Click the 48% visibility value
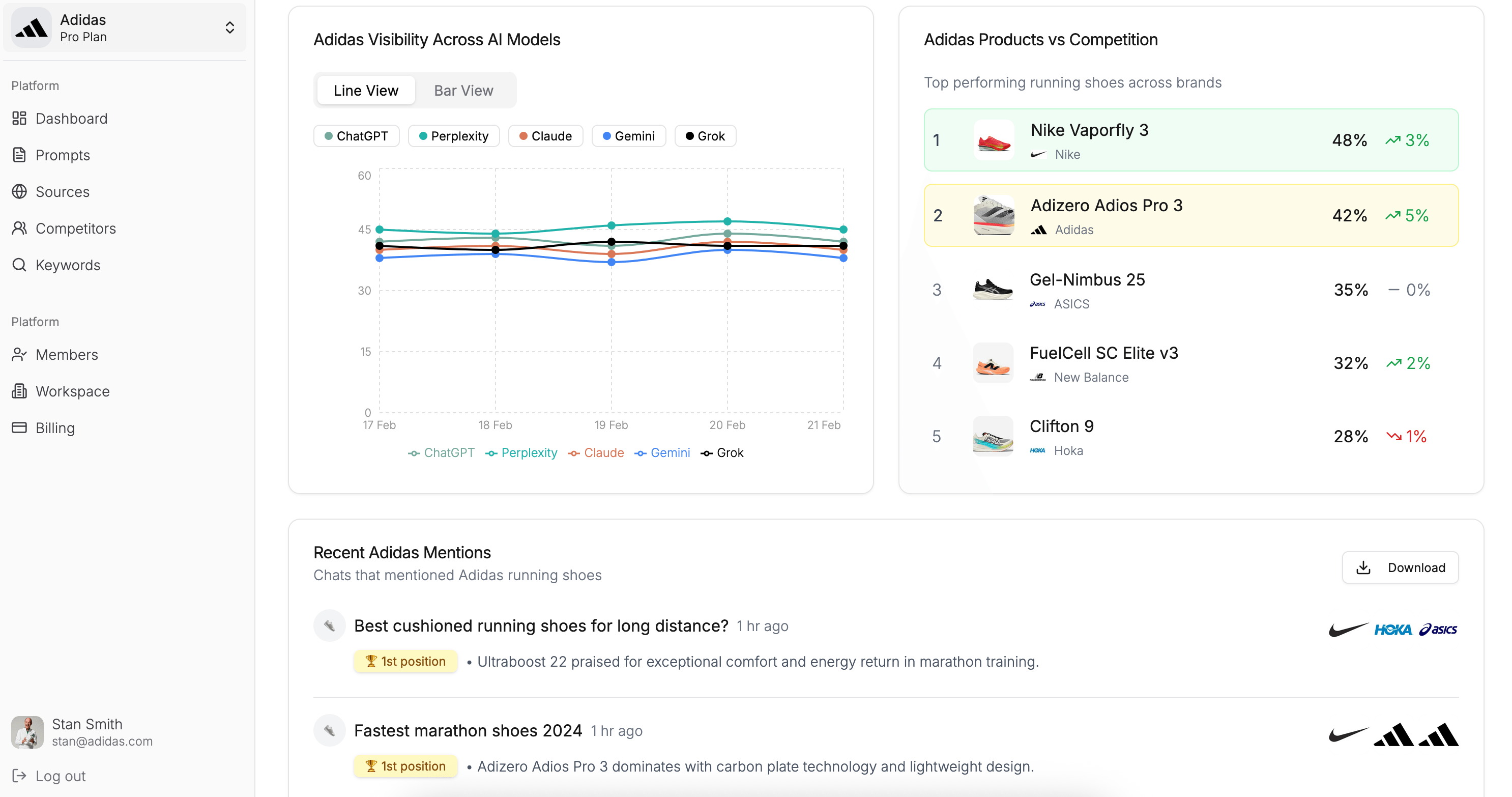This screenshot has width=1512, height=797. (1349, 140)
